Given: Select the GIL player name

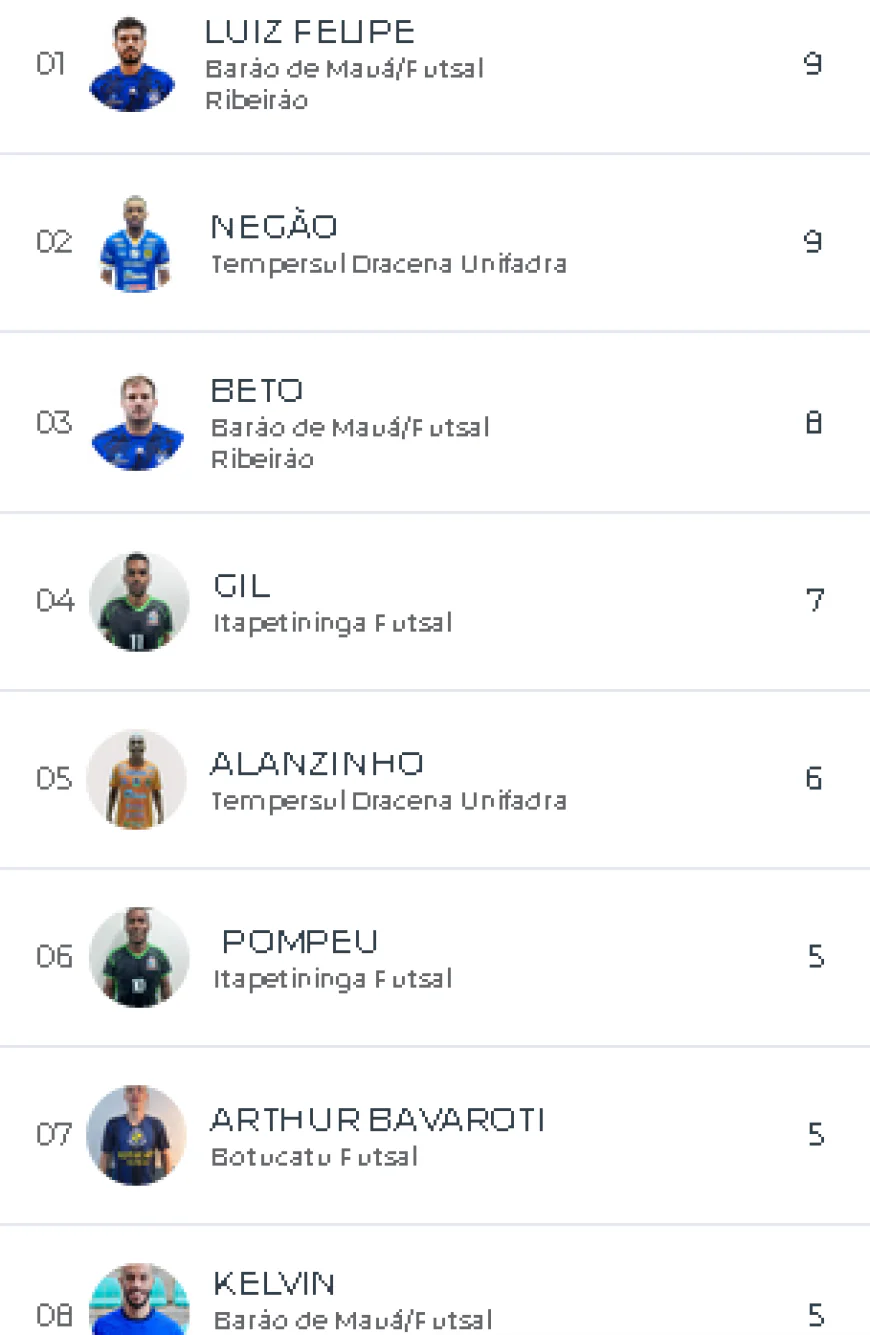Looking at the screenshot, I should 242,585.
